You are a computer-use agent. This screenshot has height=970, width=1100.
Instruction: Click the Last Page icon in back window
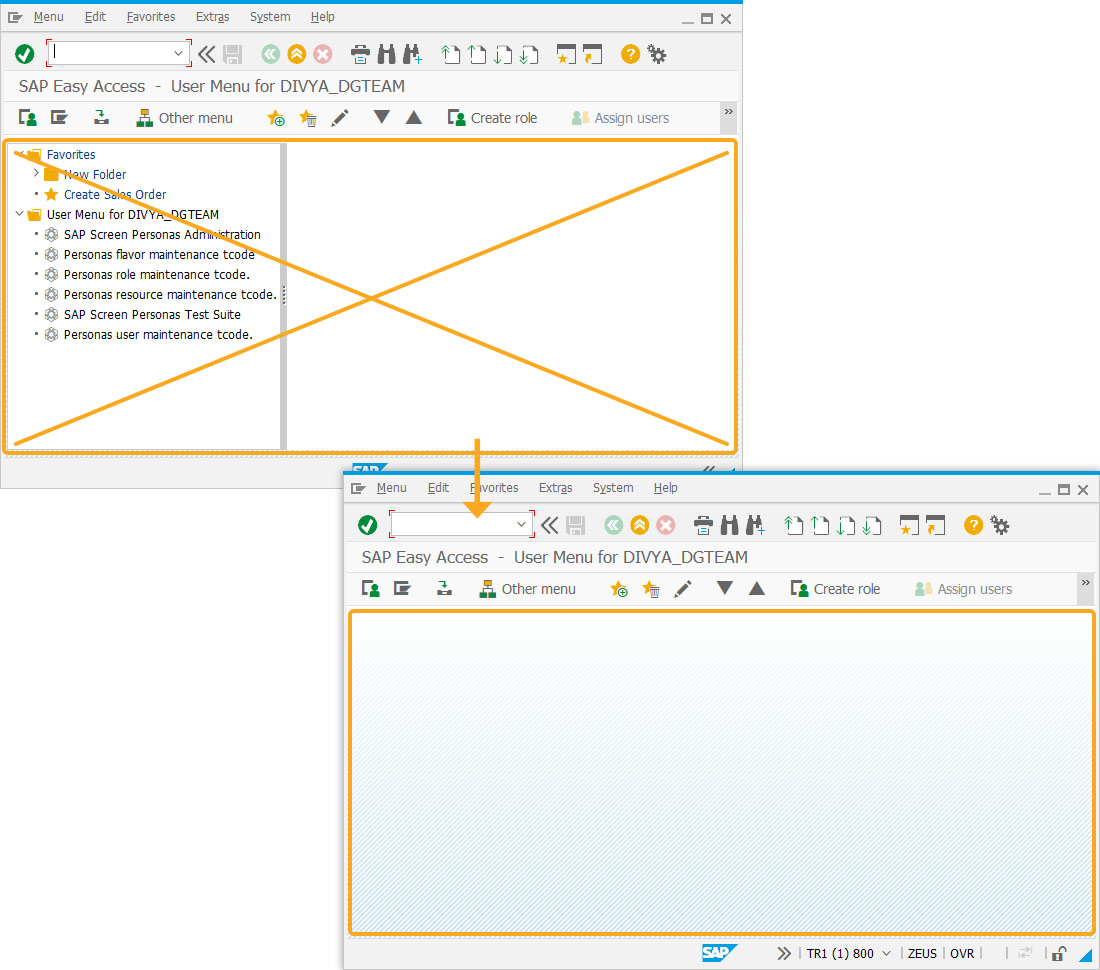(528, 54)
